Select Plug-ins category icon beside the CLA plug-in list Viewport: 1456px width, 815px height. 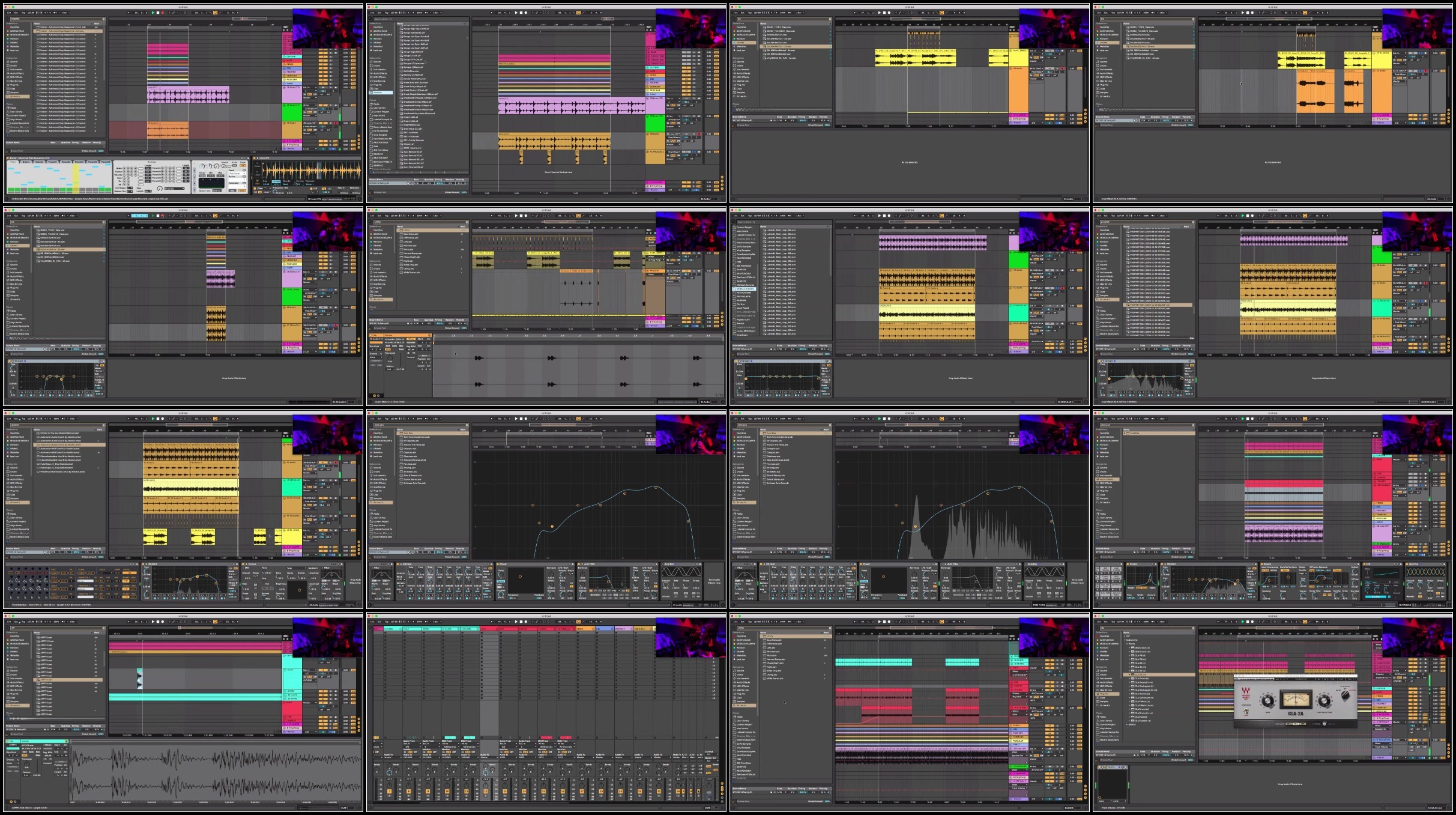(x=1098, y=694)
